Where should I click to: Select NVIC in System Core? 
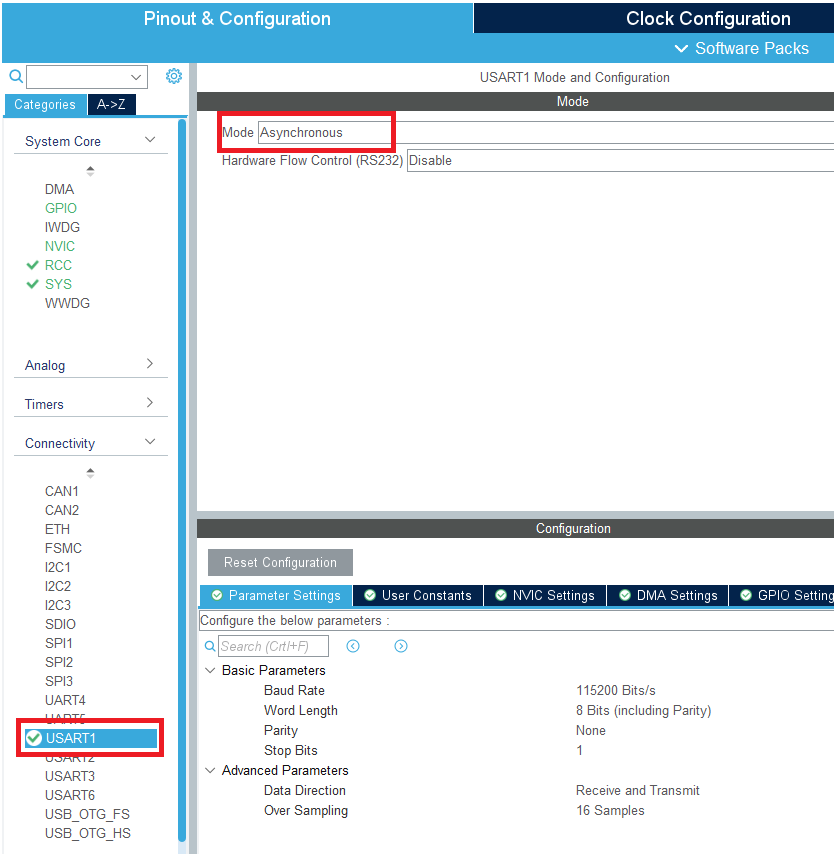tap(60, 246)
